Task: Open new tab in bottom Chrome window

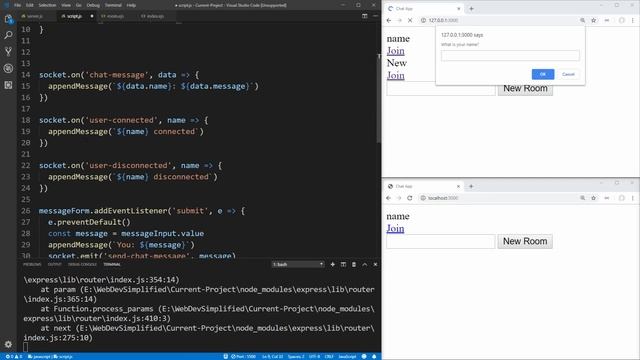Action: [471, 186]
